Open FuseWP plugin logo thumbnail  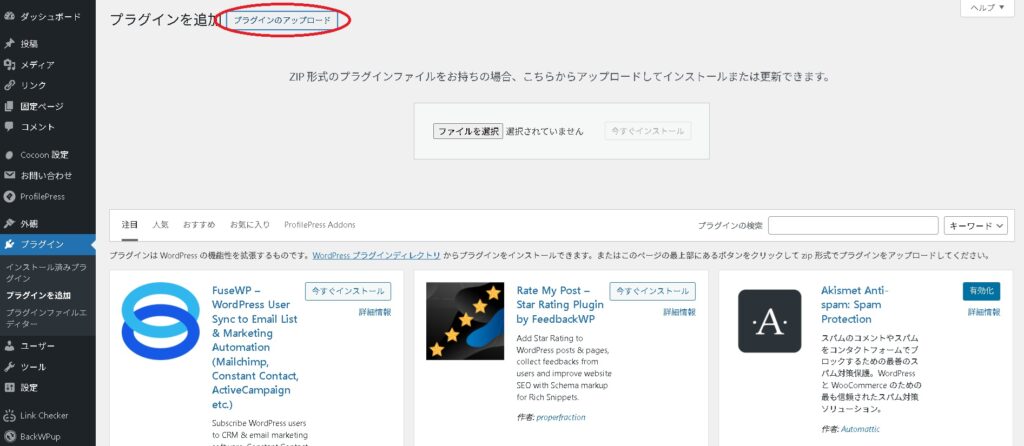[x=161, y=321]
